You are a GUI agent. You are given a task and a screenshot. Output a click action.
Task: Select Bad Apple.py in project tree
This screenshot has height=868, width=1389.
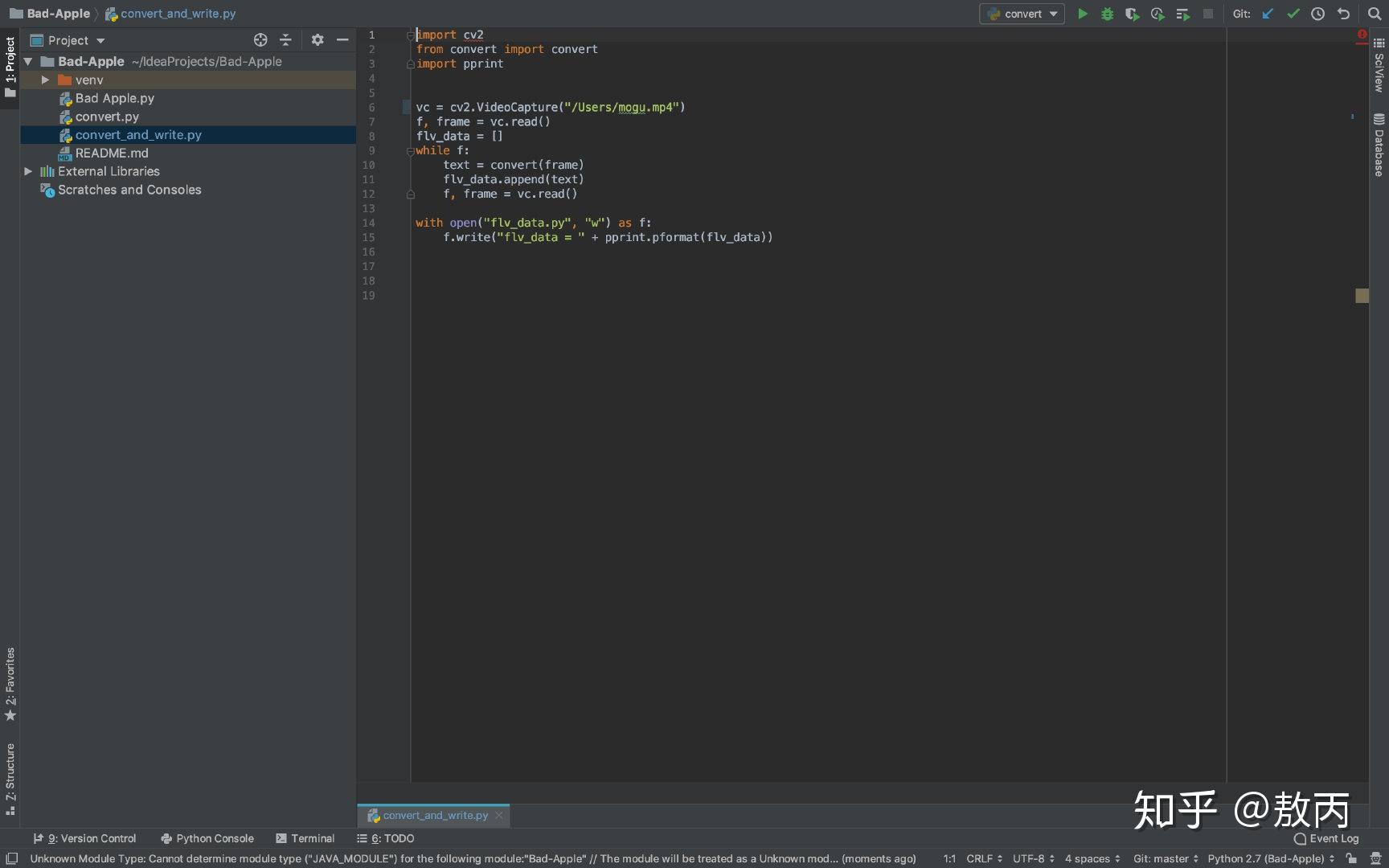114,98
